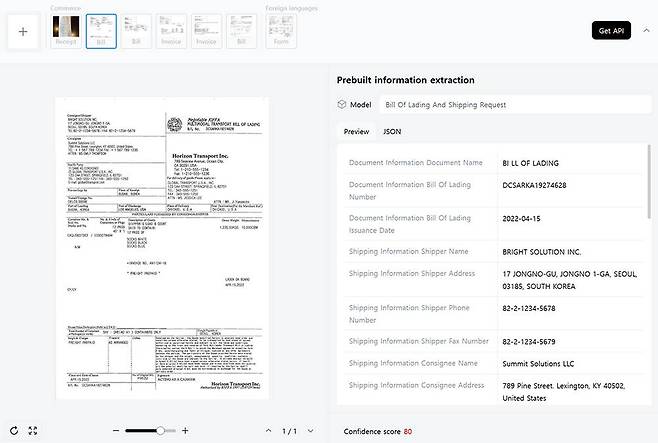Switch to the Preview tab
The image size is (658, 443).
[356, 132]
